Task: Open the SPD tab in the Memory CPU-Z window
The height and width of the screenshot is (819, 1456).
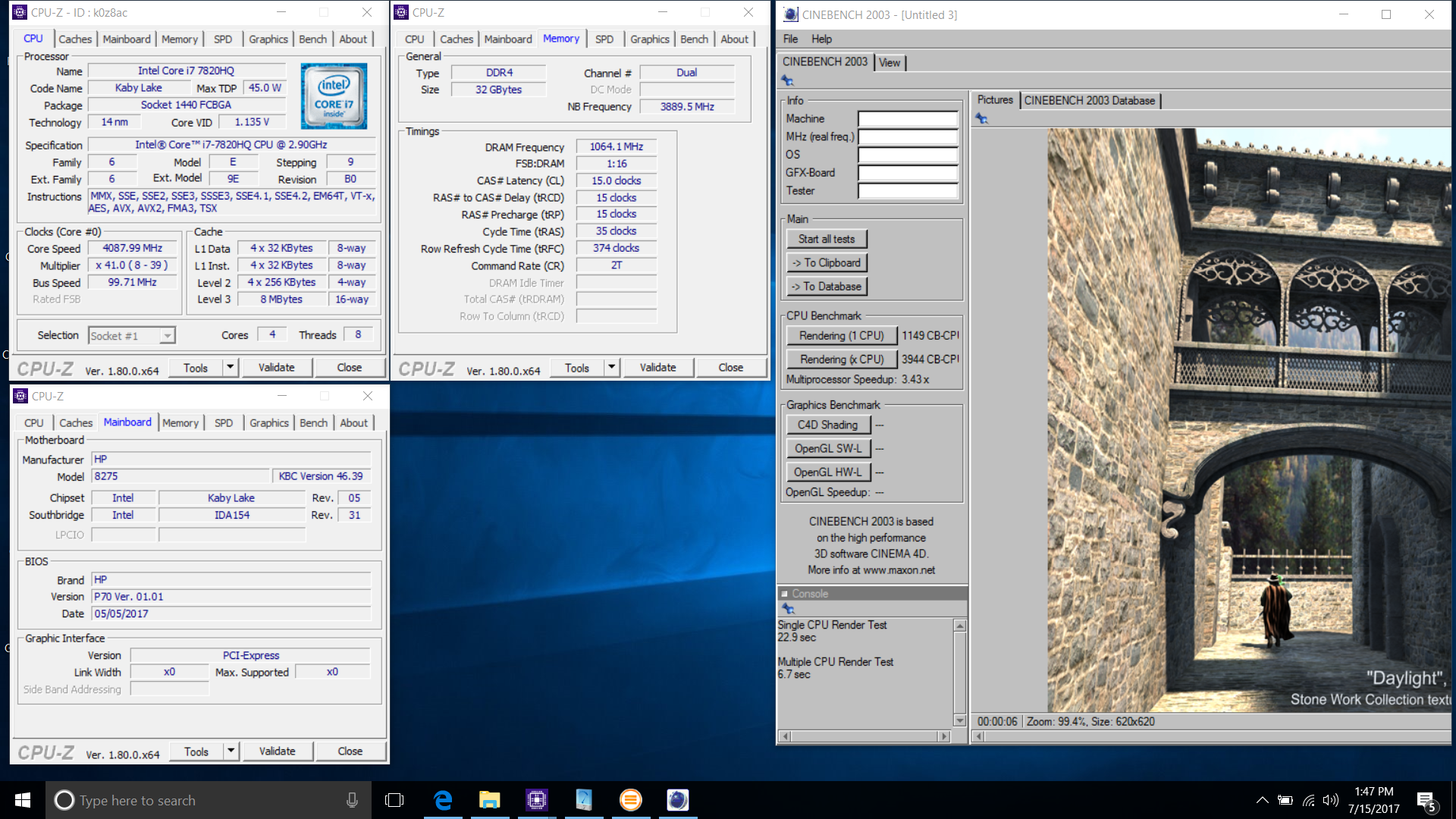Action: pos(604,39)
